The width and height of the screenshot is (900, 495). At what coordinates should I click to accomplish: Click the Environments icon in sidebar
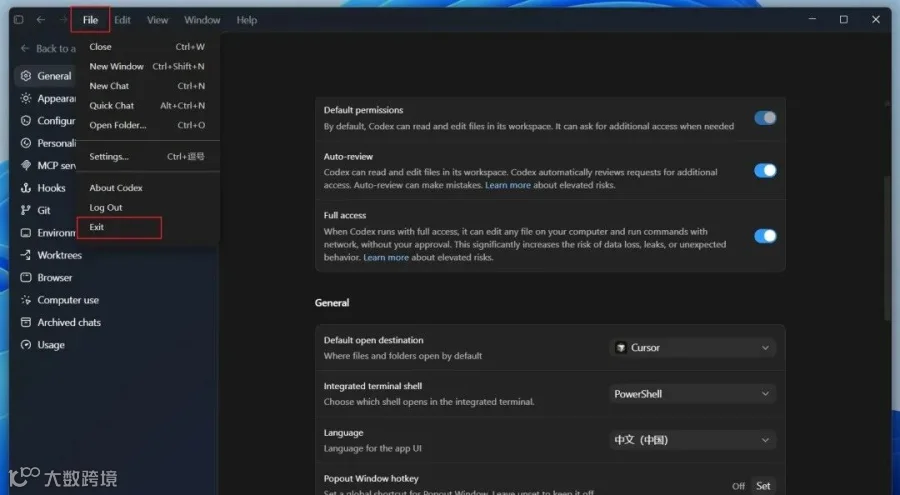[x=26, y=233]
